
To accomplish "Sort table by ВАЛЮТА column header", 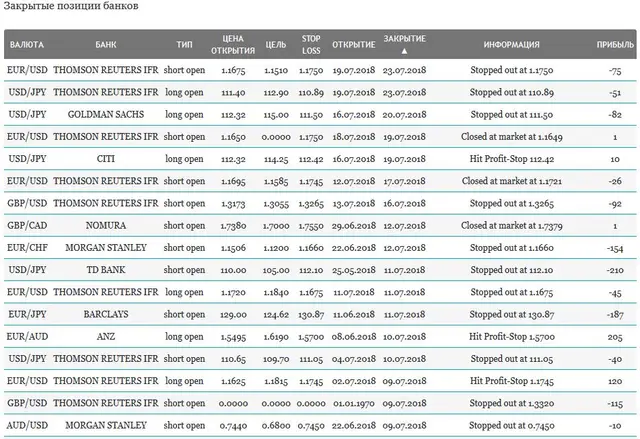I will click(27, 44).
